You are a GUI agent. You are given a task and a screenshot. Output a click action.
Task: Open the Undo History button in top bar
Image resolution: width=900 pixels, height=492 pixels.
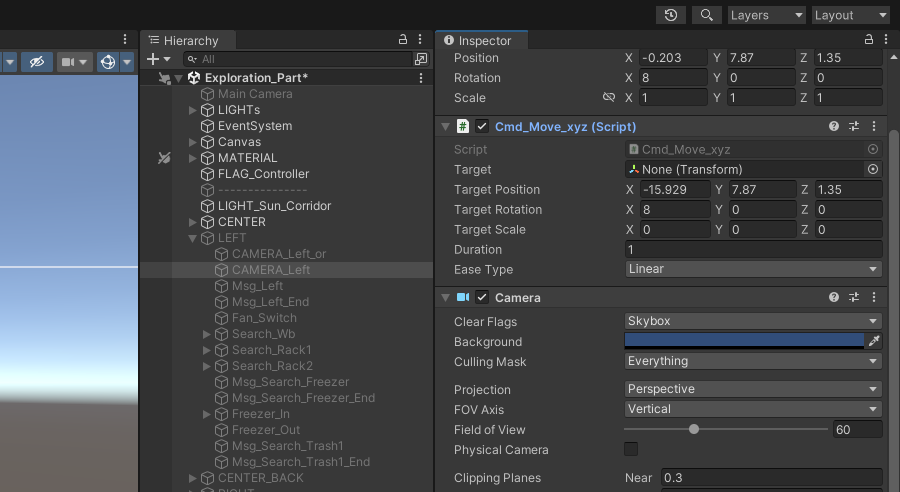click(x=670, y=15)
